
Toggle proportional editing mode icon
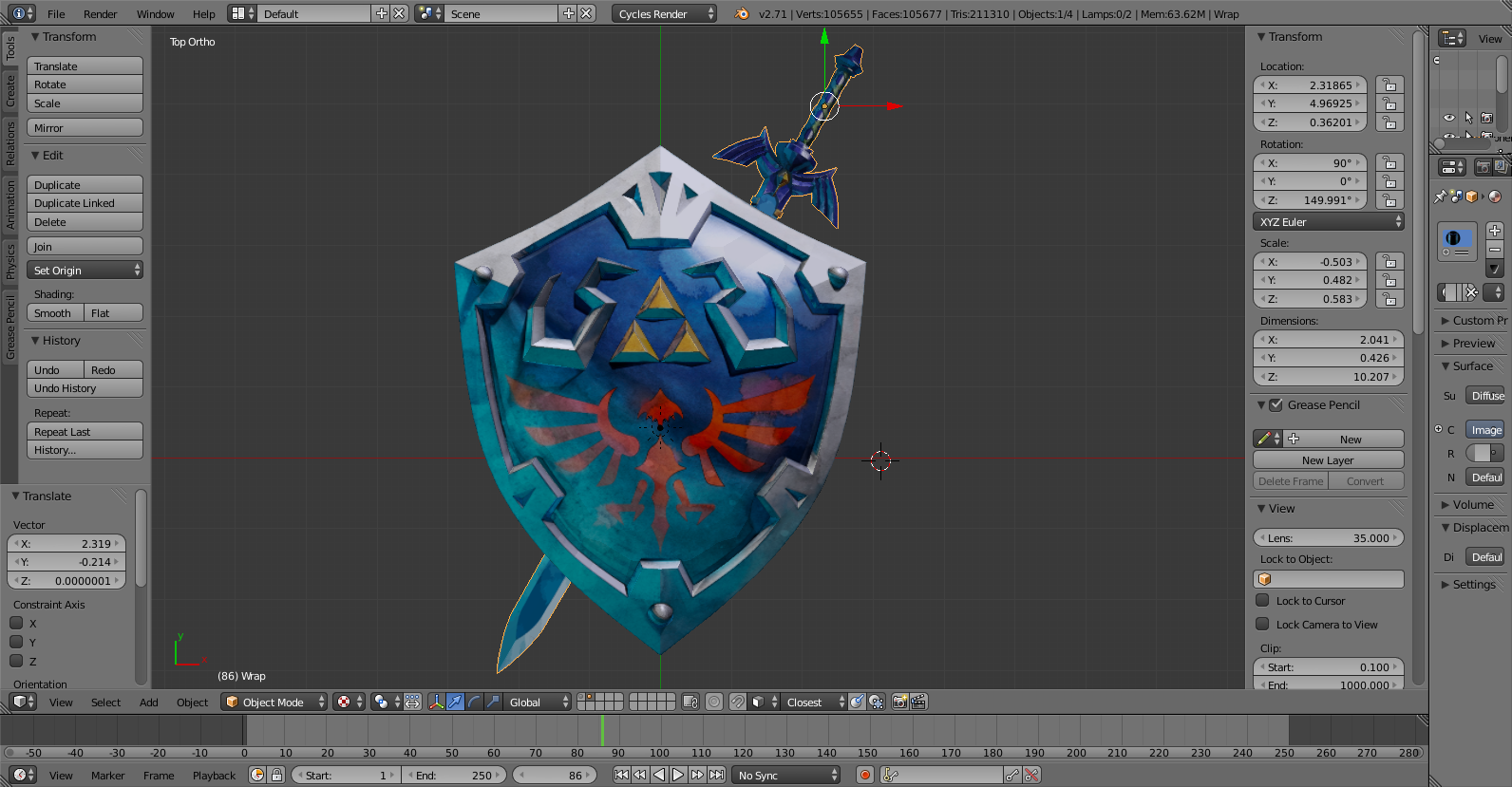coord(714,703)
